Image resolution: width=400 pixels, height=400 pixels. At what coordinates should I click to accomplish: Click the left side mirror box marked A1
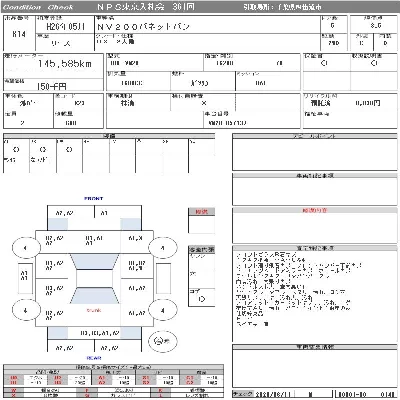[x=25, y=278]
